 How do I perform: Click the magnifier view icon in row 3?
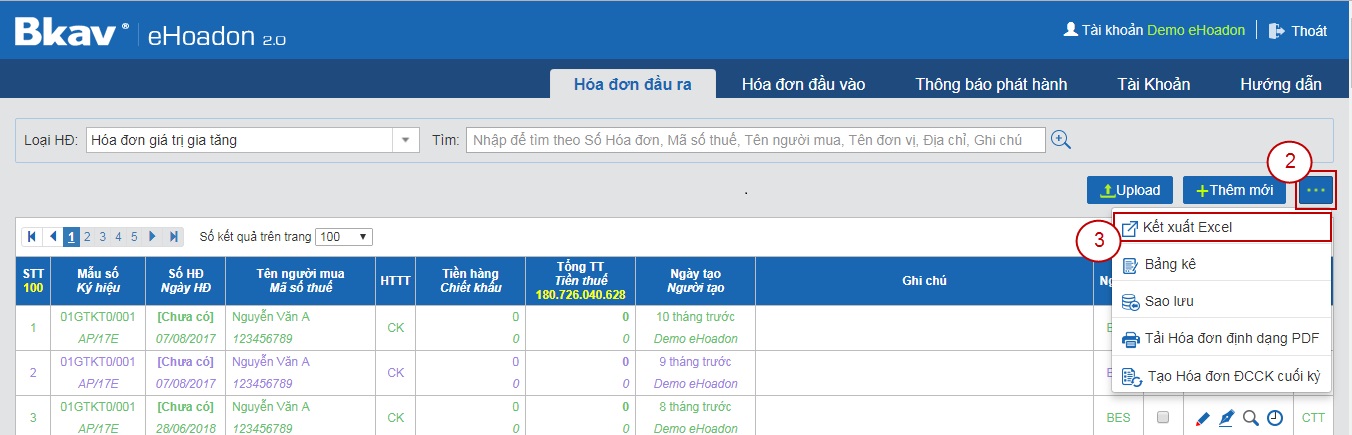click(x=1251, y=418)
